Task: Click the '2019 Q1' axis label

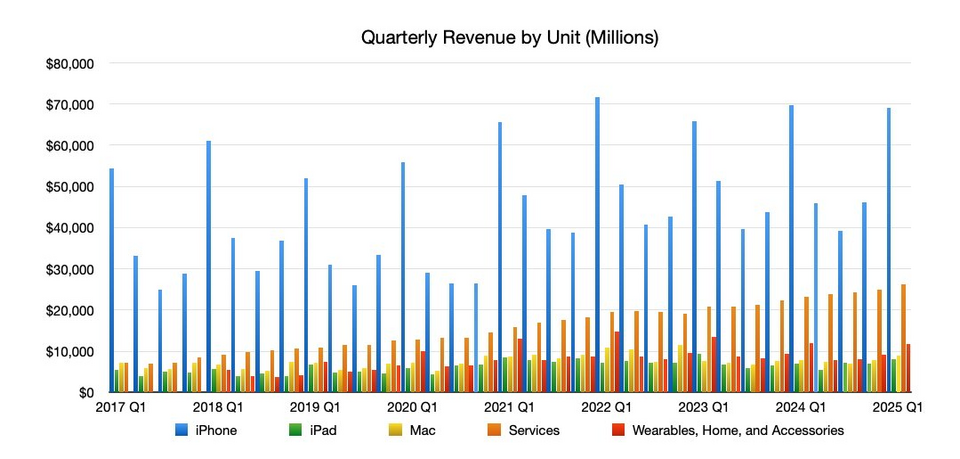Action: (x=315, y=407)
